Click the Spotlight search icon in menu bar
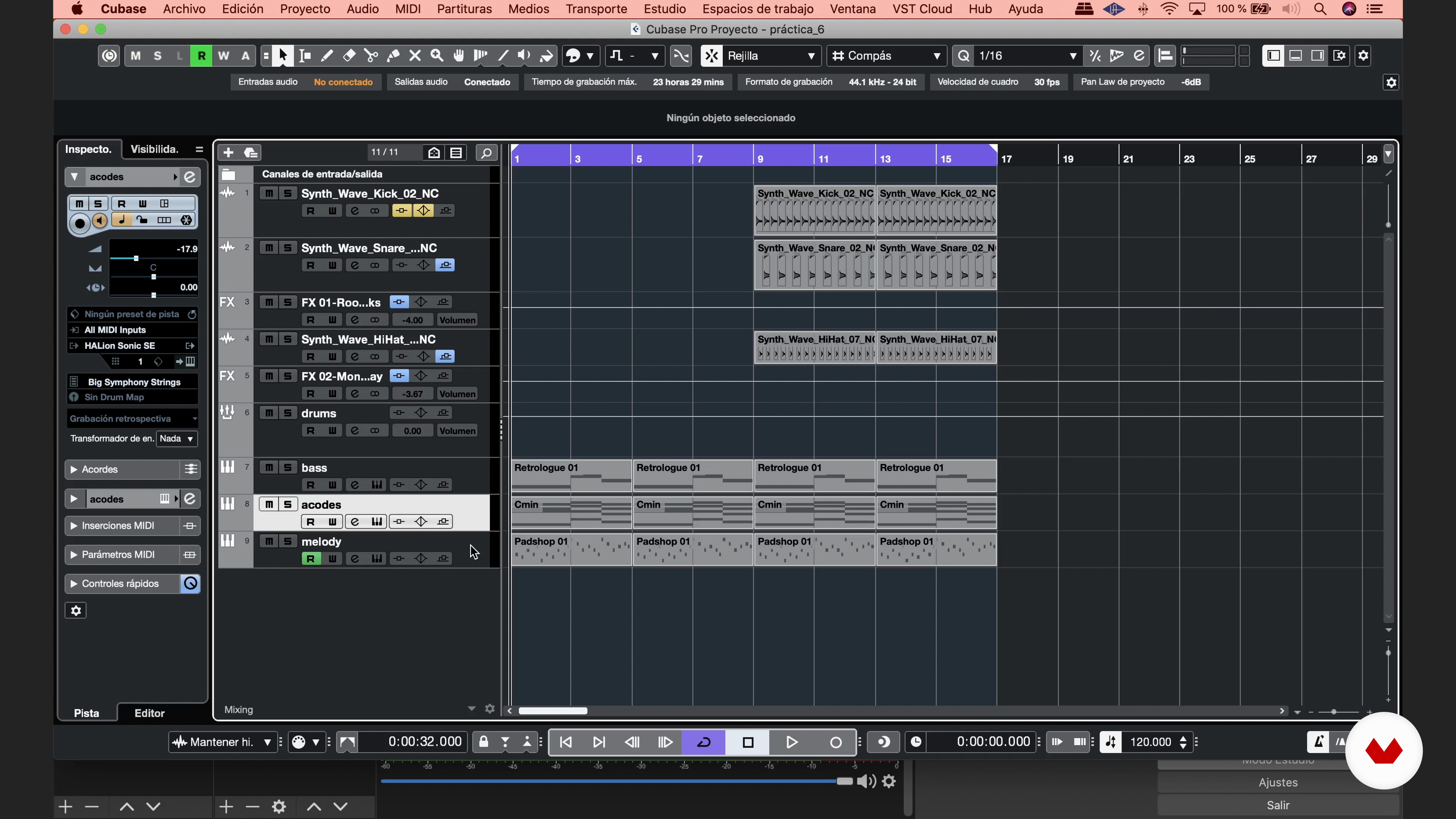 (x=1320, y=9)
